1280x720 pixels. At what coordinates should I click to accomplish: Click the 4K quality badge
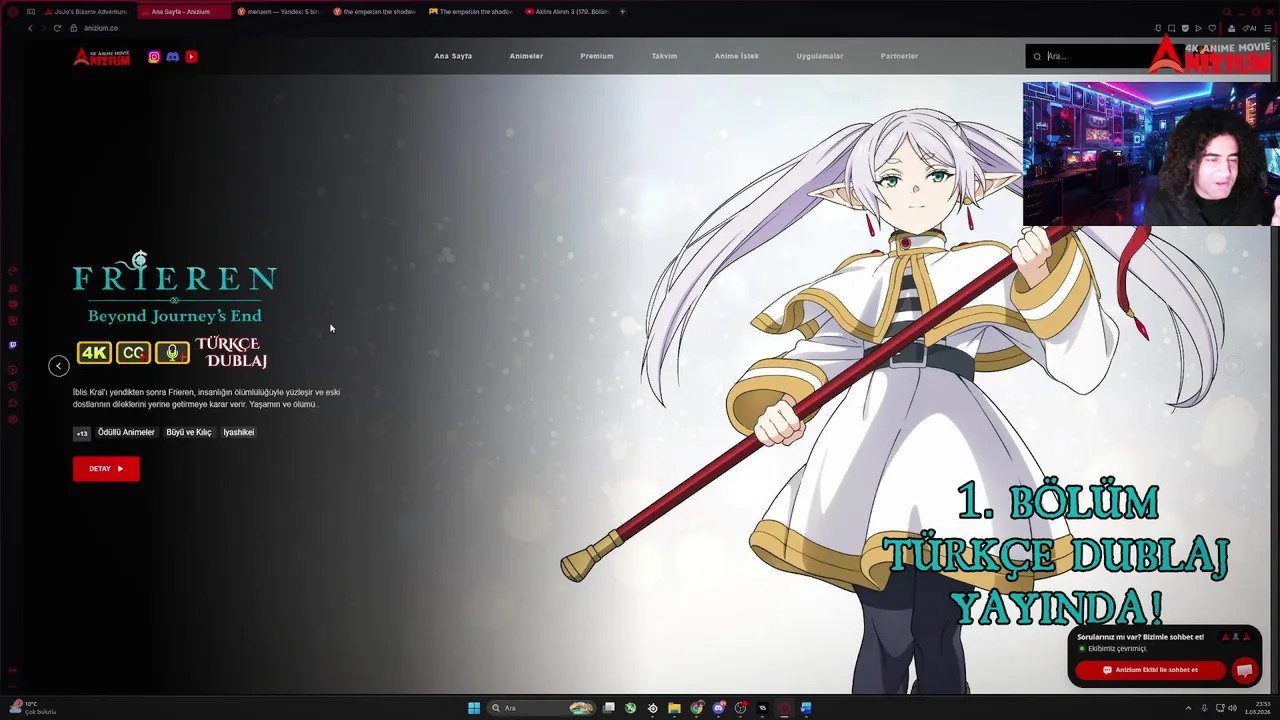pyautogui.click(x=95, y=353)
